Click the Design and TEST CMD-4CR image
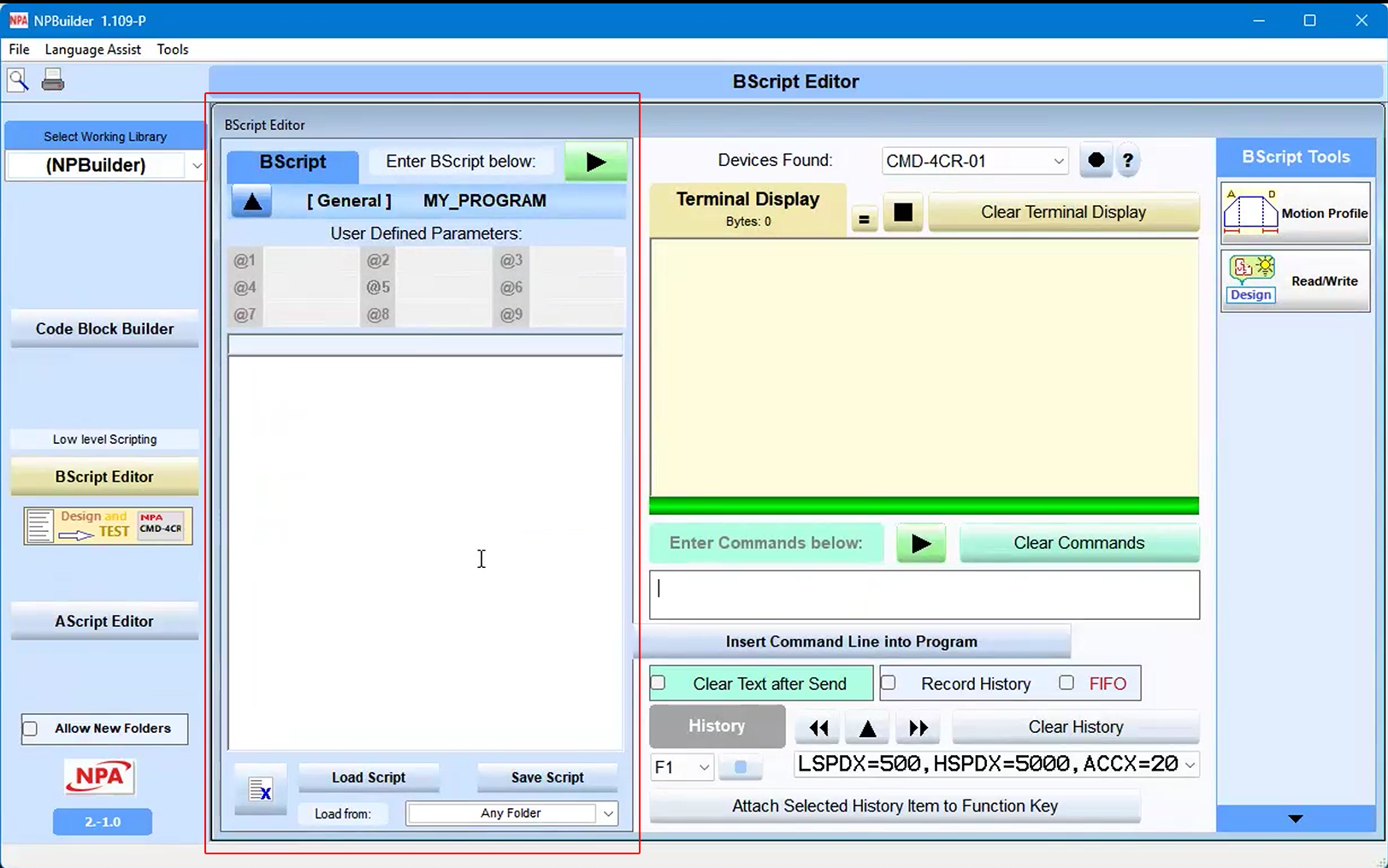This screenshot has width=1388, height=868. 108,525
